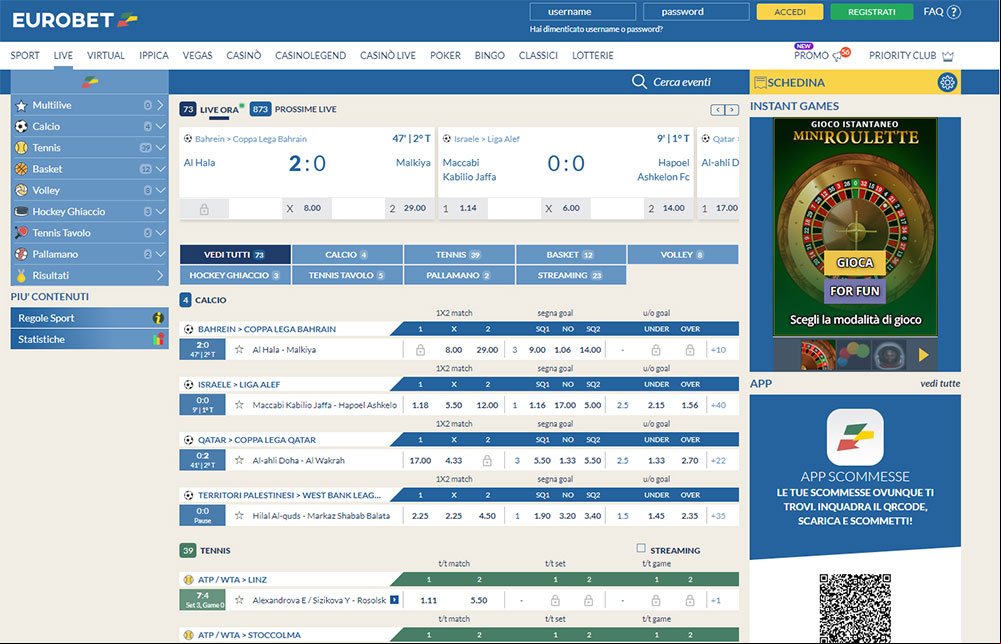The width and height of the screenshot is (1001, 644).
Task: Click the Risultati medal icon
Action: (21, 275)
